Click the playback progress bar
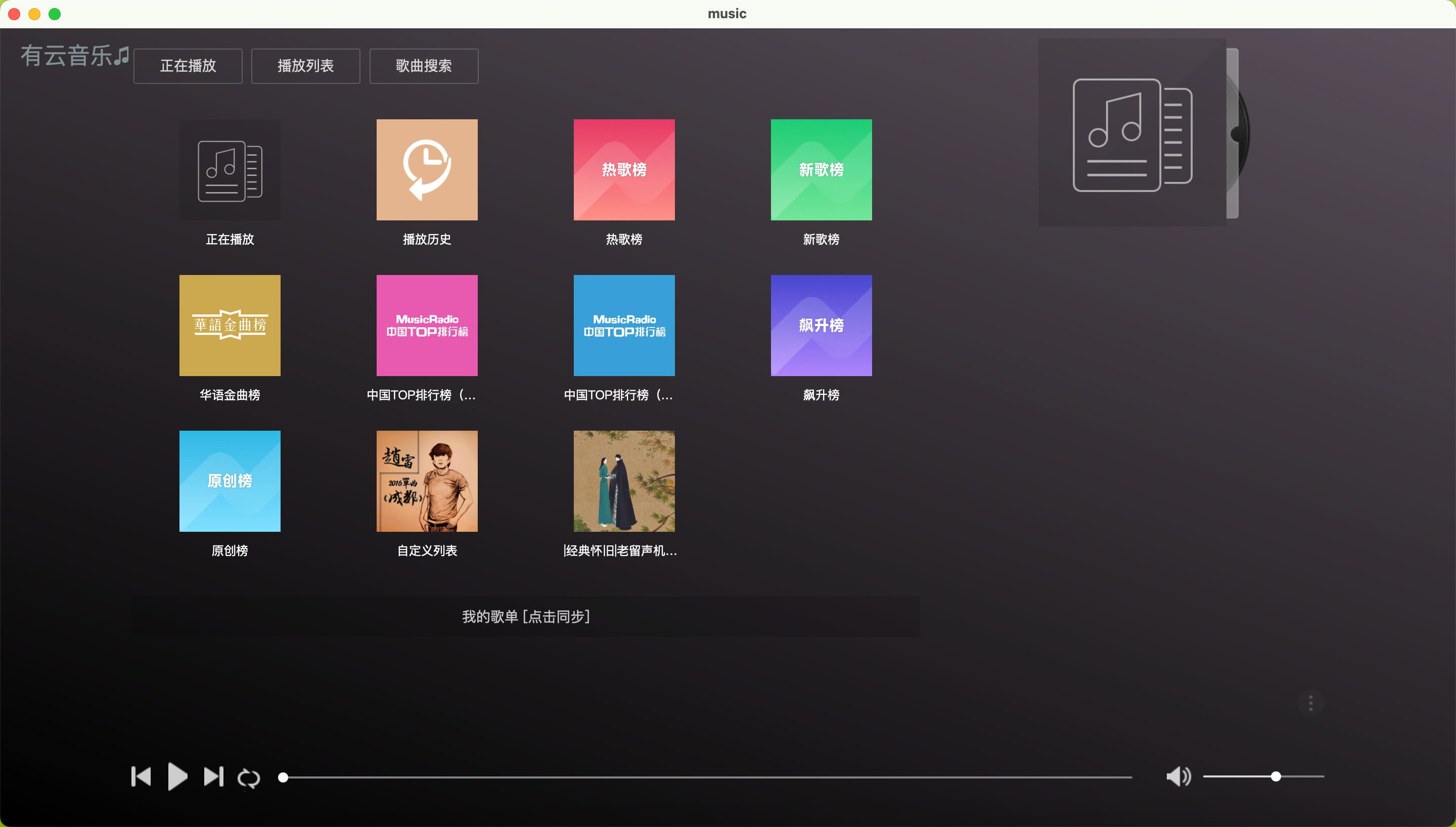The height and width of the screenshot is (827, 1456). click(707, 776)
